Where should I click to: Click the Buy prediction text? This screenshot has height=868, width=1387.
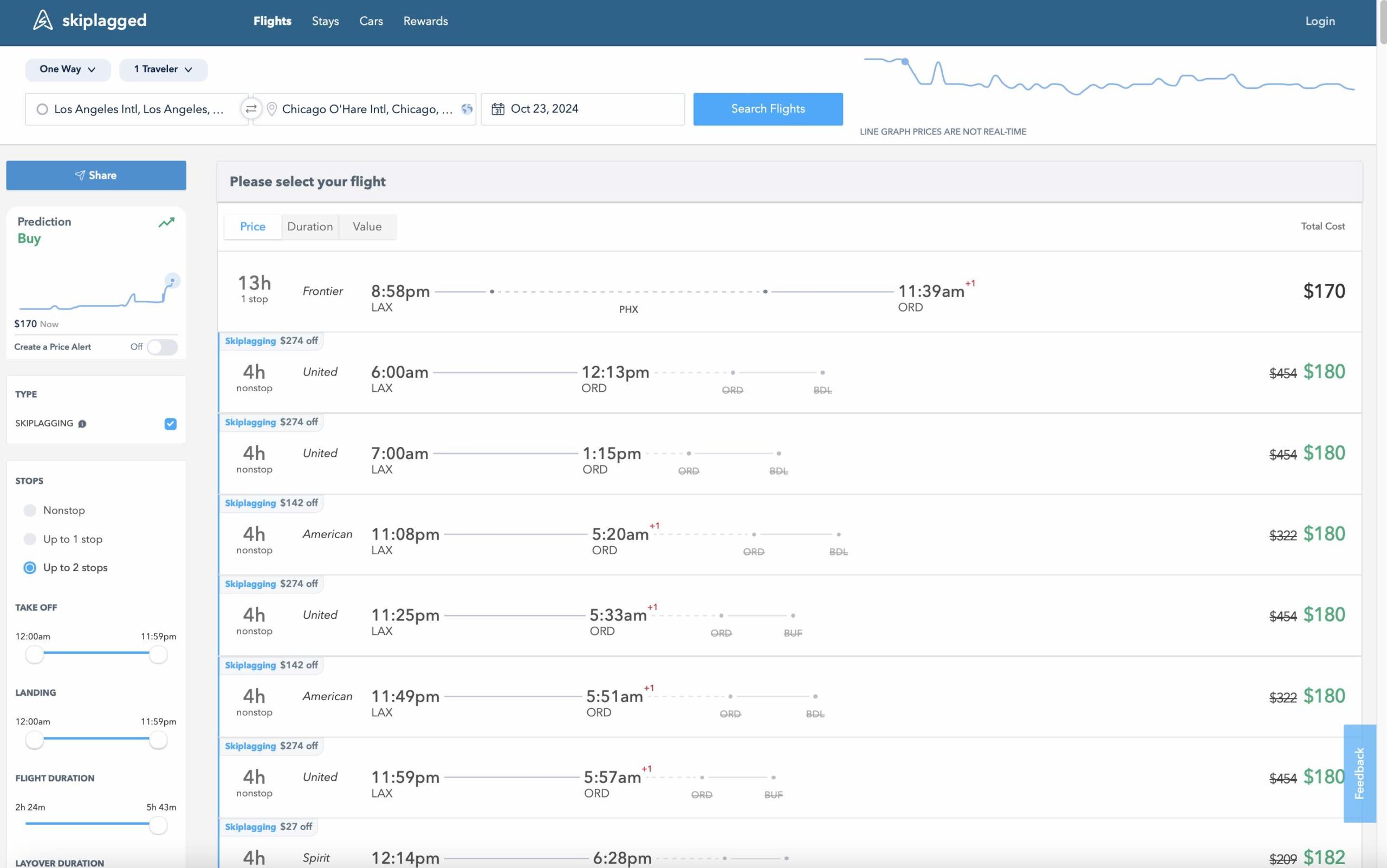(x=29, y=239)
